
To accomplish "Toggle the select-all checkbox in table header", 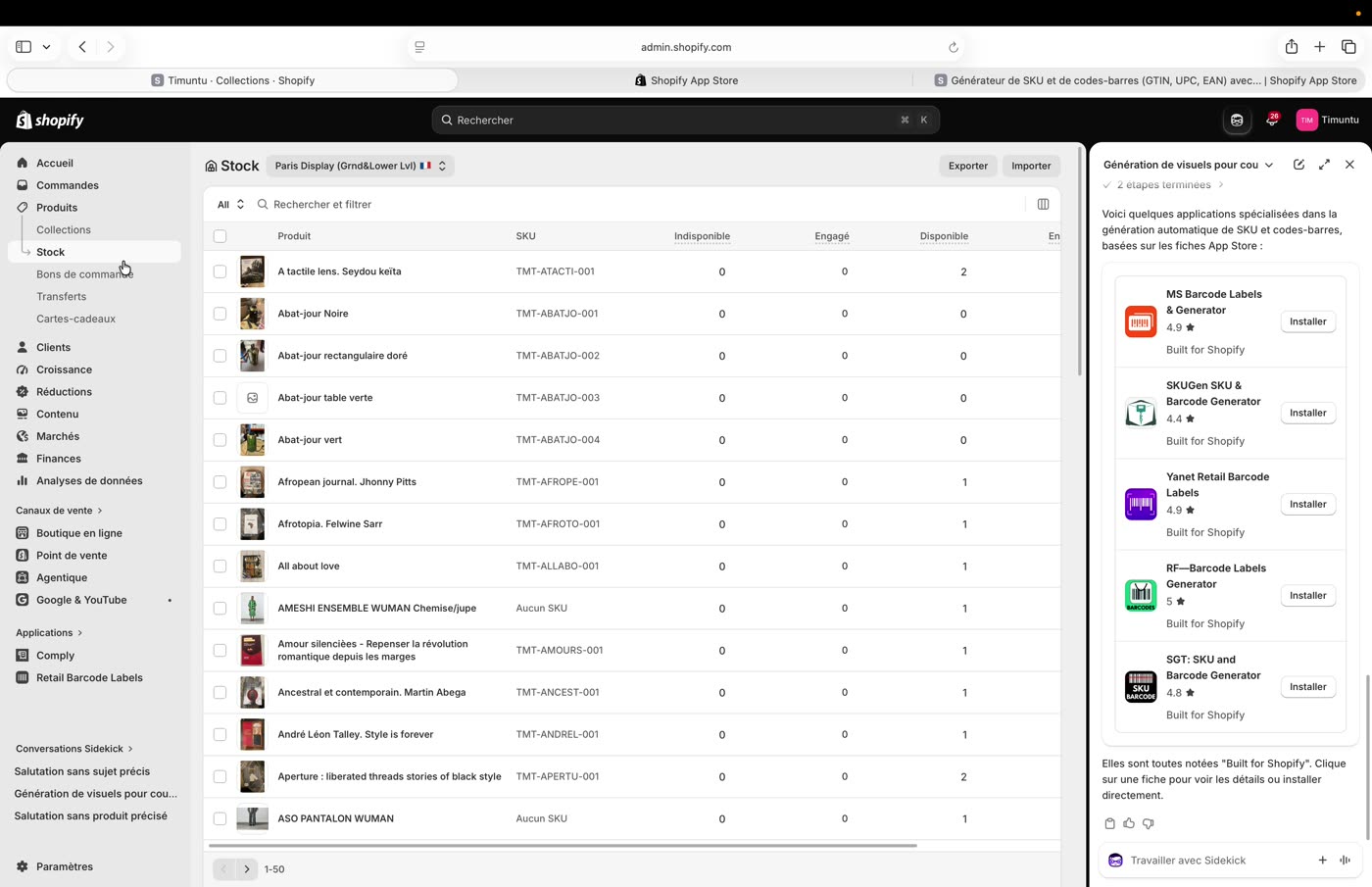I will [220, 236].
